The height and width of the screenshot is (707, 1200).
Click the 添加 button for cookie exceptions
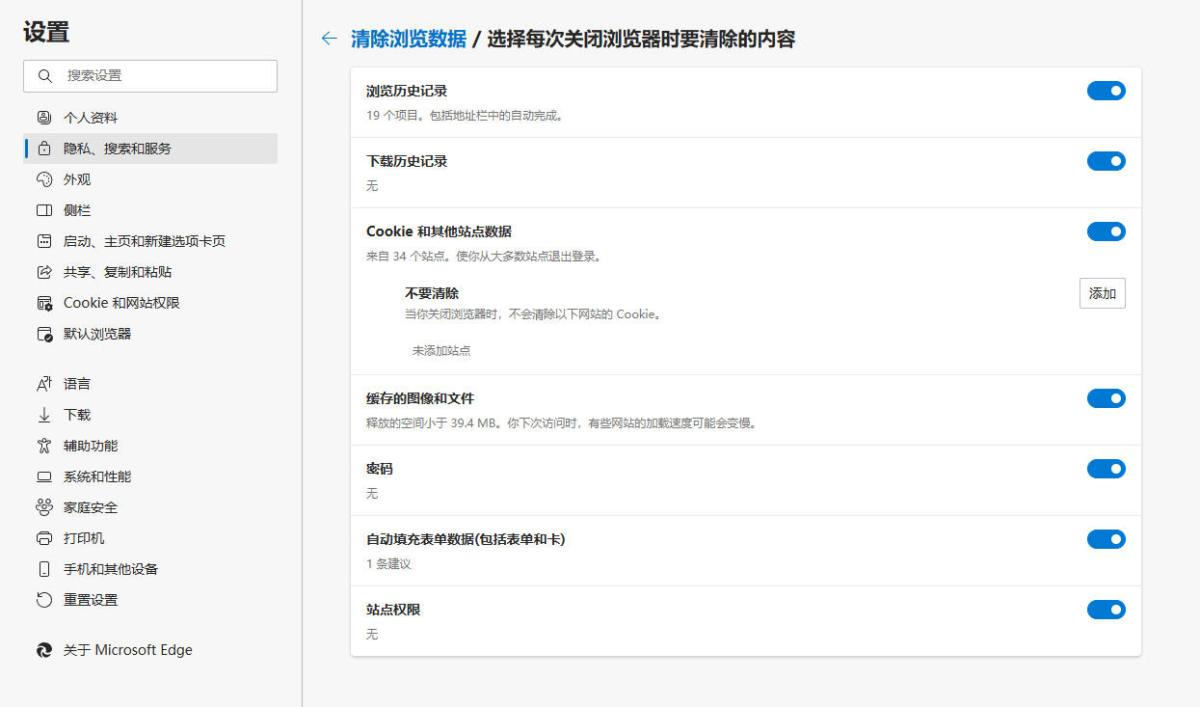click(x=1102, y=294)
